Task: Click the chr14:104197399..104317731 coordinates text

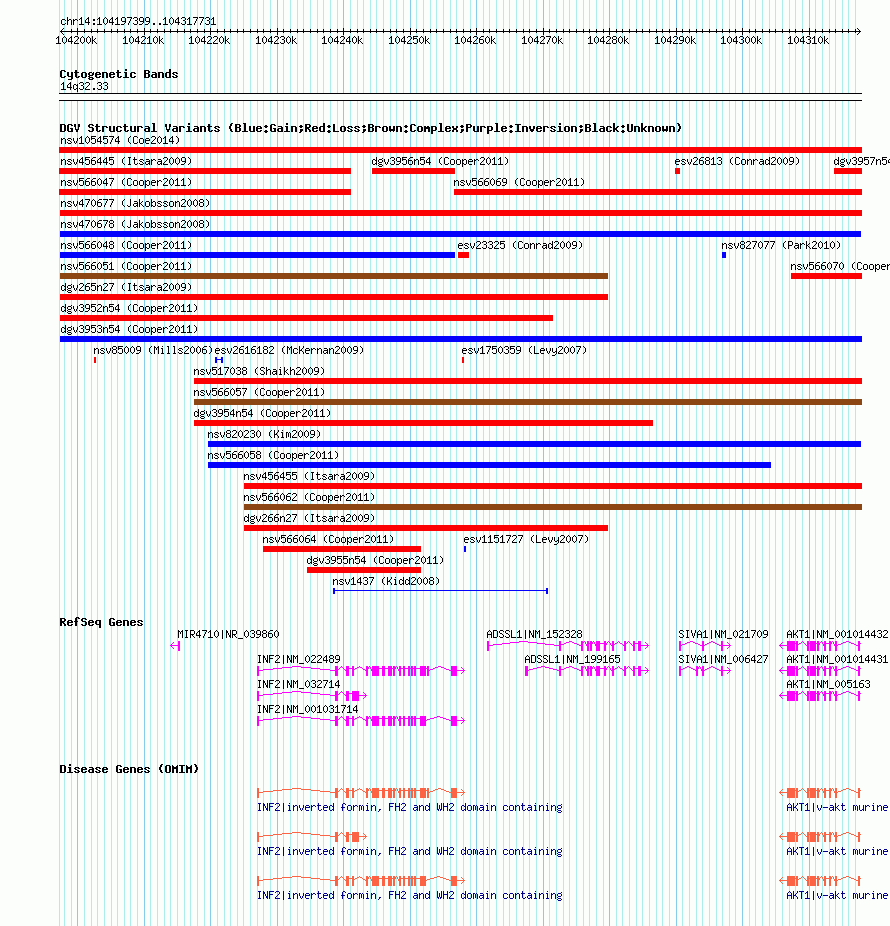Action: (138, 21)
